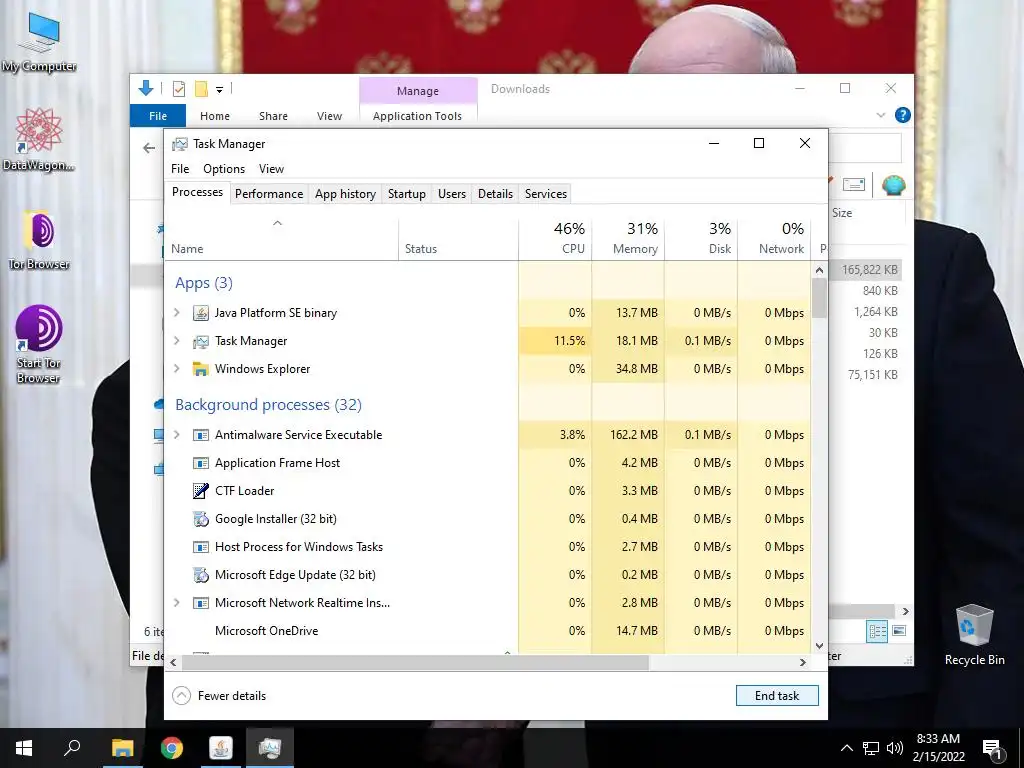Image resolution: width=1024 pixels, height=768 pixels.
Task: Switch Explorer to details view icon
Action: [x=877, y=631]
